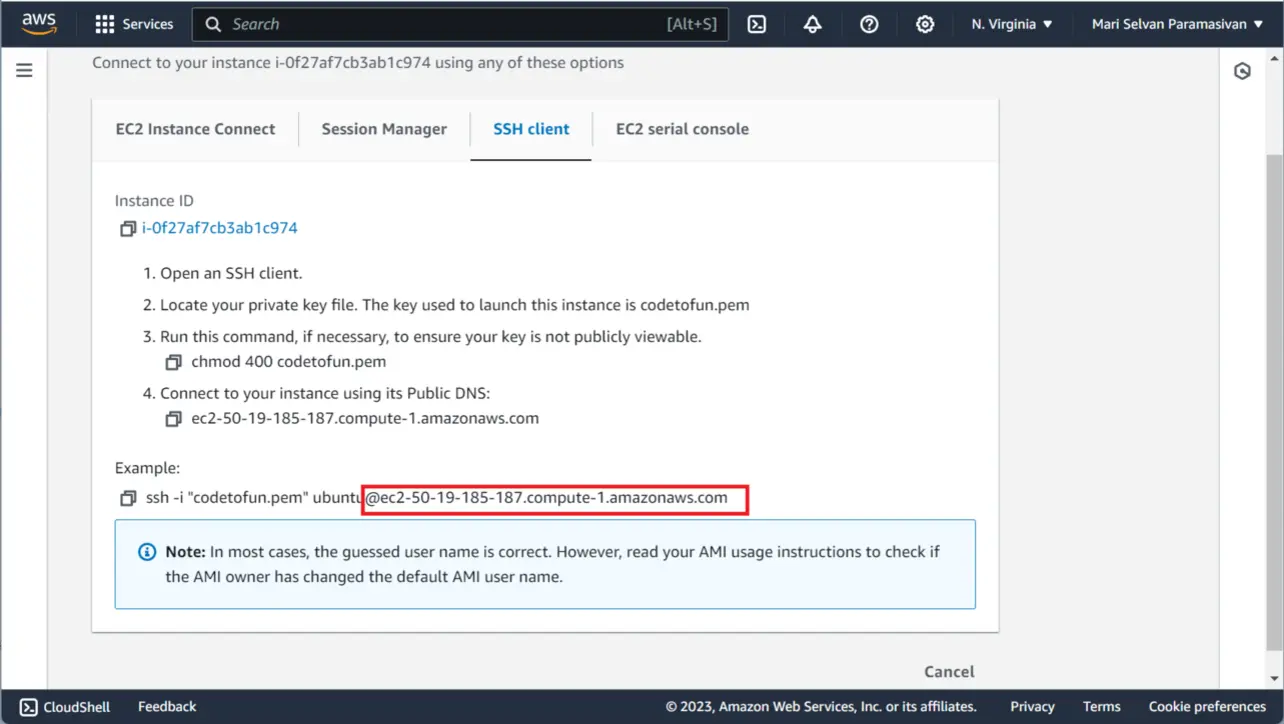Click the "Connect to your instance using its Public DNS" step

pos(326,393)
